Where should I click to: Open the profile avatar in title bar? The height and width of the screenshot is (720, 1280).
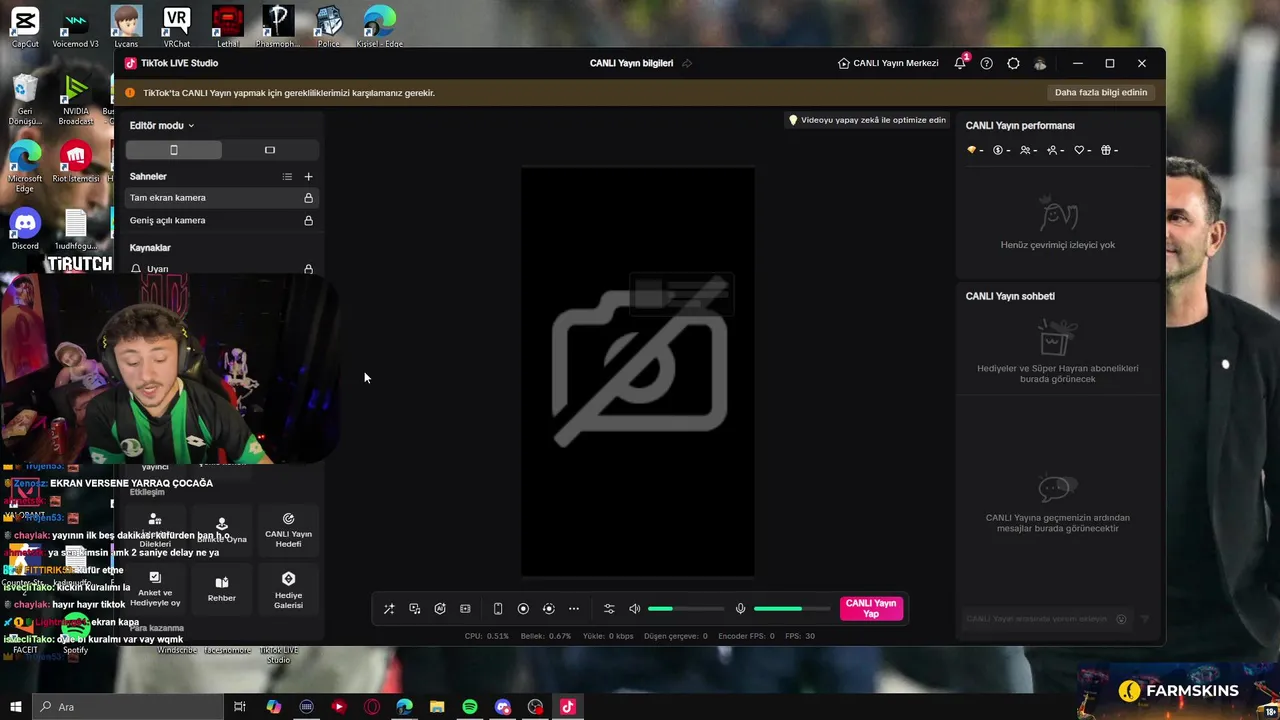[1040, 63]
